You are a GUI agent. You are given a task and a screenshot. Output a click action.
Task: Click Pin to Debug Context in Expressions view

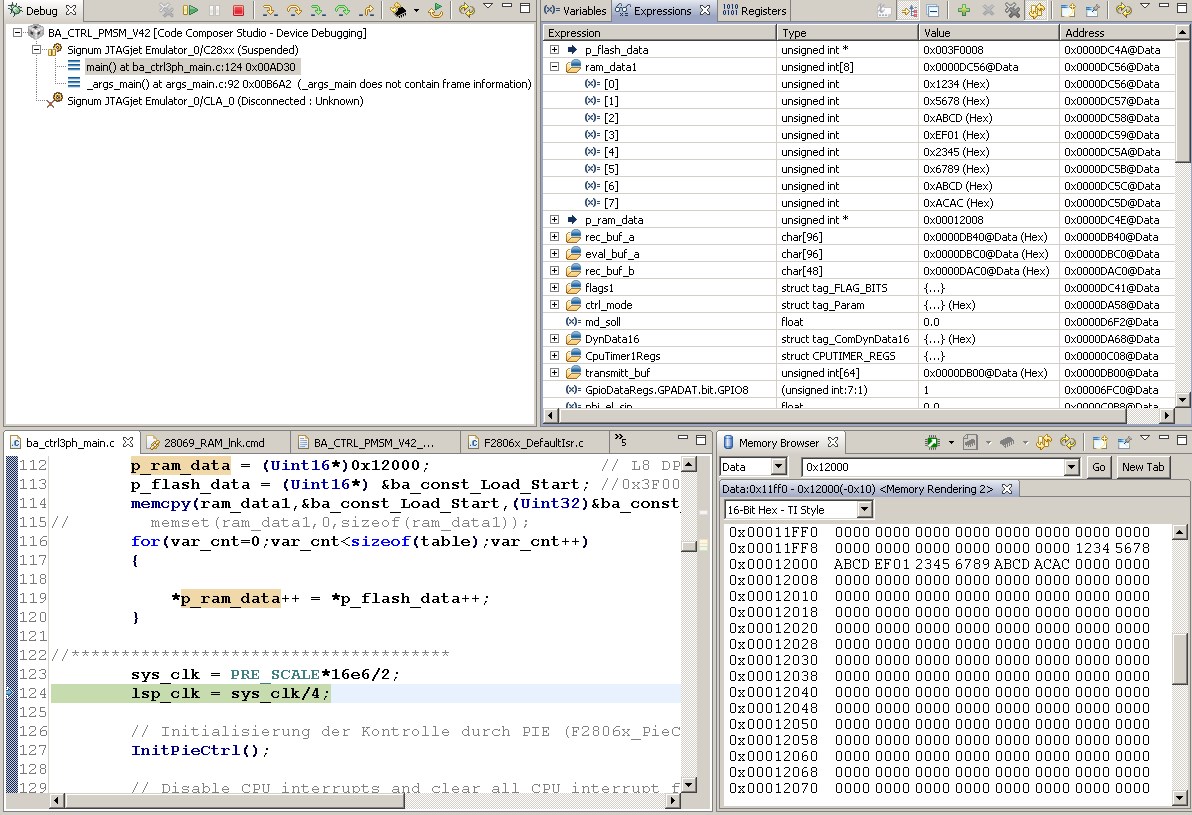tap(1092, 10)
